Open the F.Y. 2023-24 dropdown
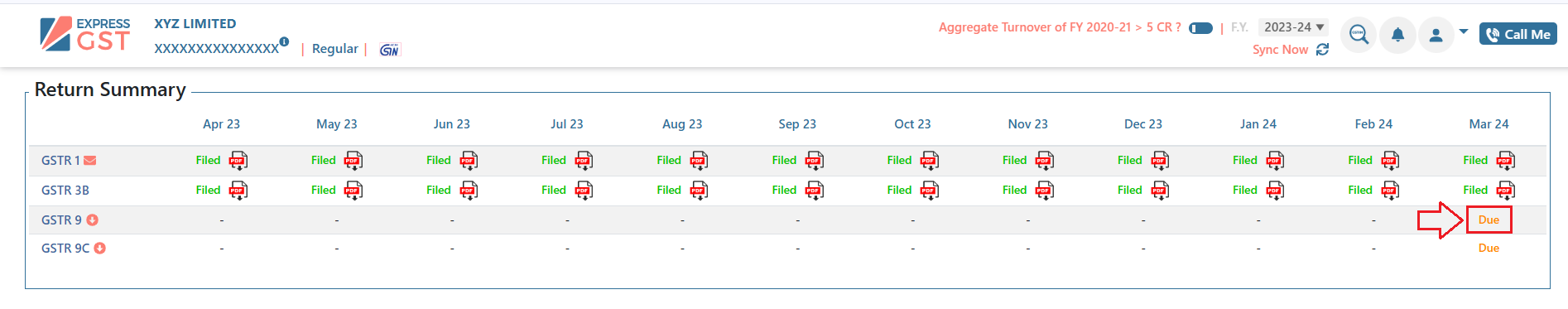 (x=1293, y=27)
